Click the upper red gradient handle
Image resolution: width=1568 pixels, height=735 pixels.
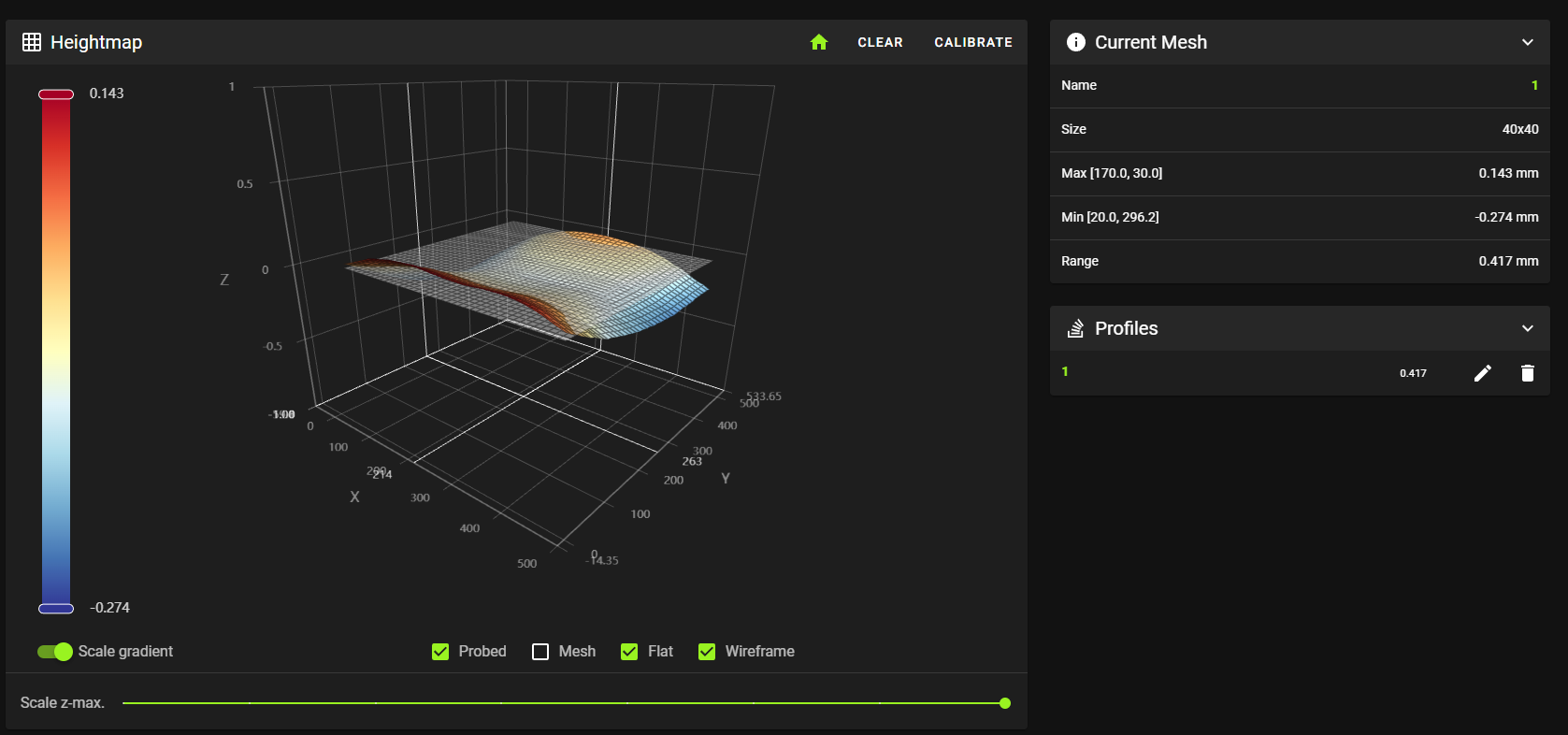pyautogui.click(x=56, y=94)
